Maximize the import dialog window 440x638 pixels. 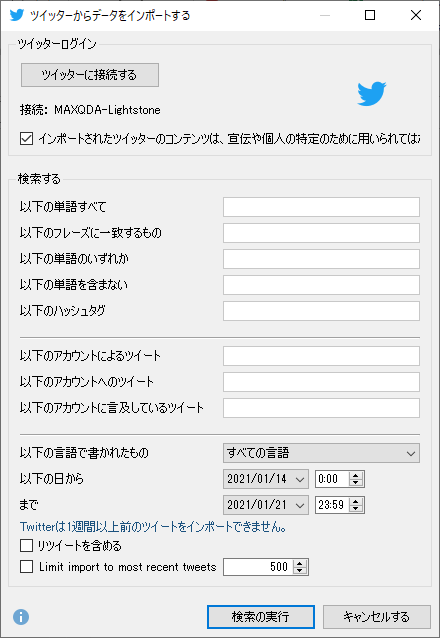pos(370,15)
